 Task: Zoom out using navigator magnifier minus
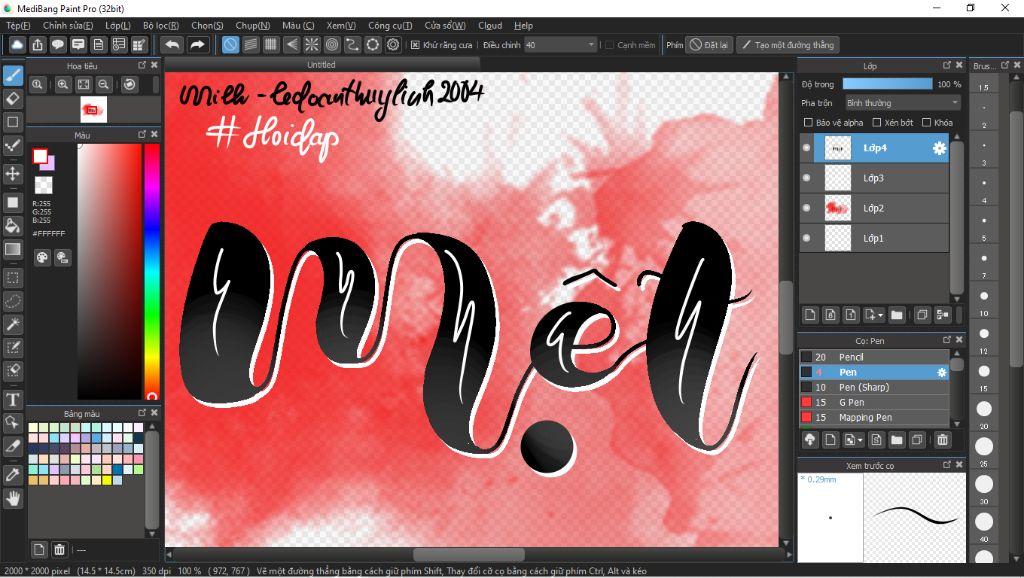[103, 84]
